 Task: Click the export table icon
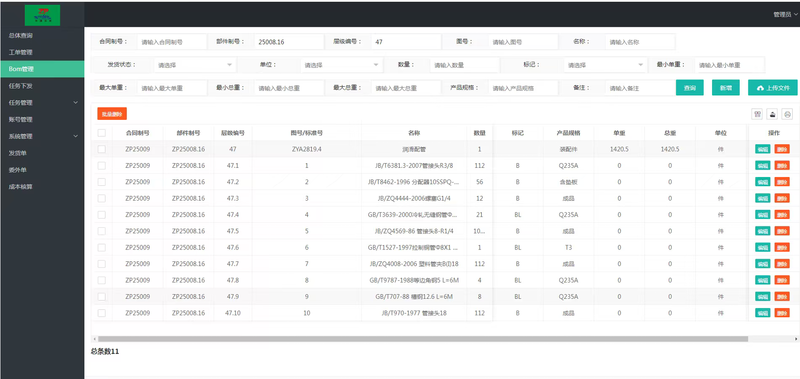[773, 115]
